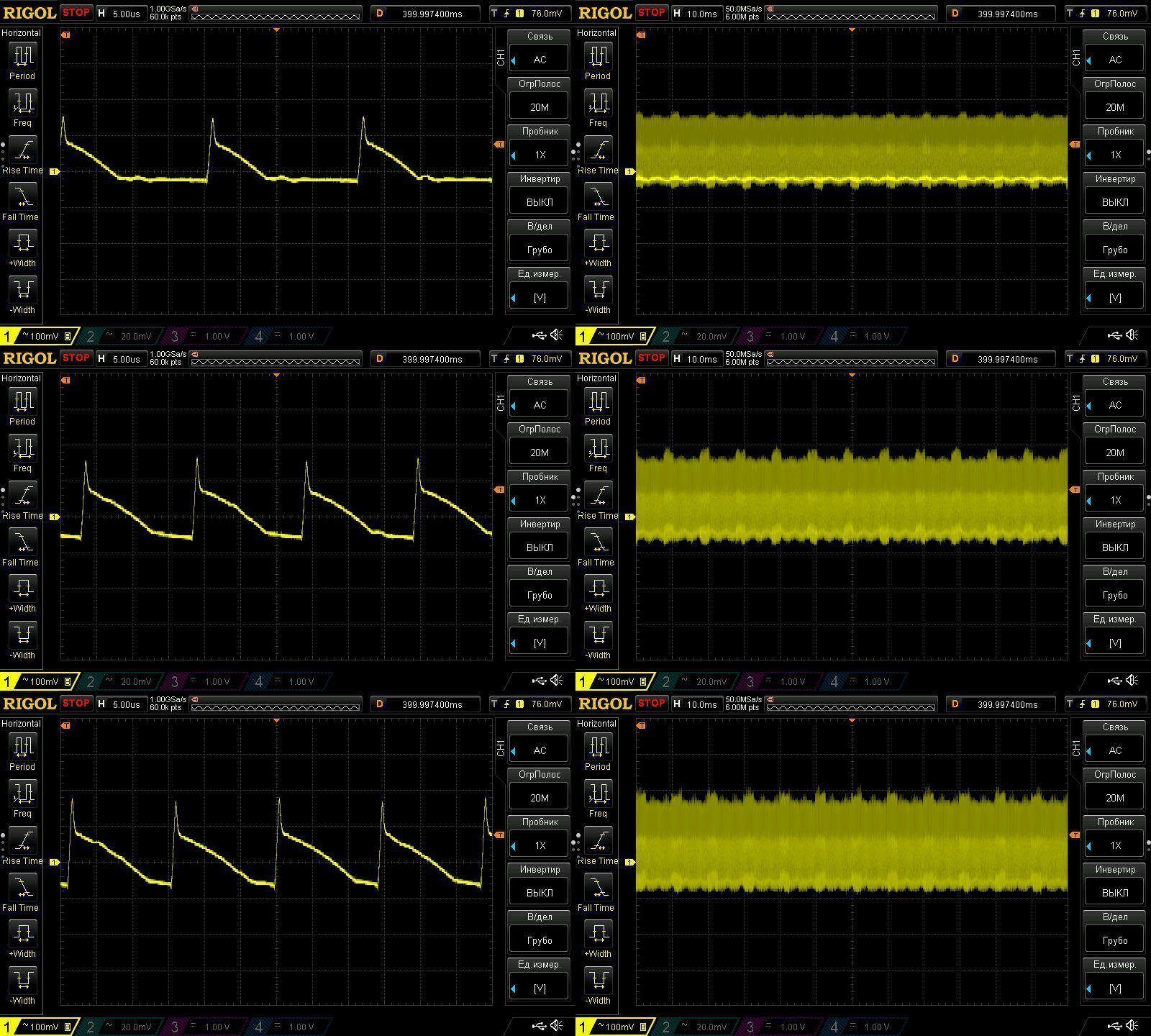
Task: Open Ед.измер [V] units selector in bottom-left scope
Action: click(540, 988)
